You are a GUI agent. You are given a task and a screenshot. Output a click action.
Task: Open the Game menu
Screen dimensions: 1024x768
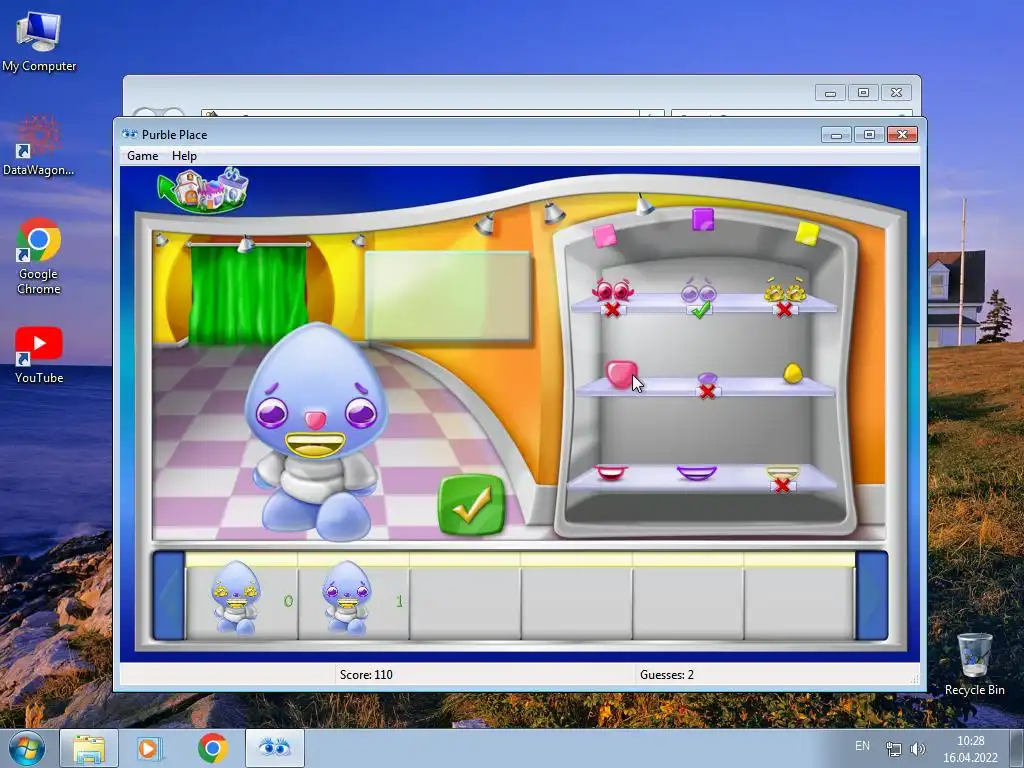click(x=142, y=156)
